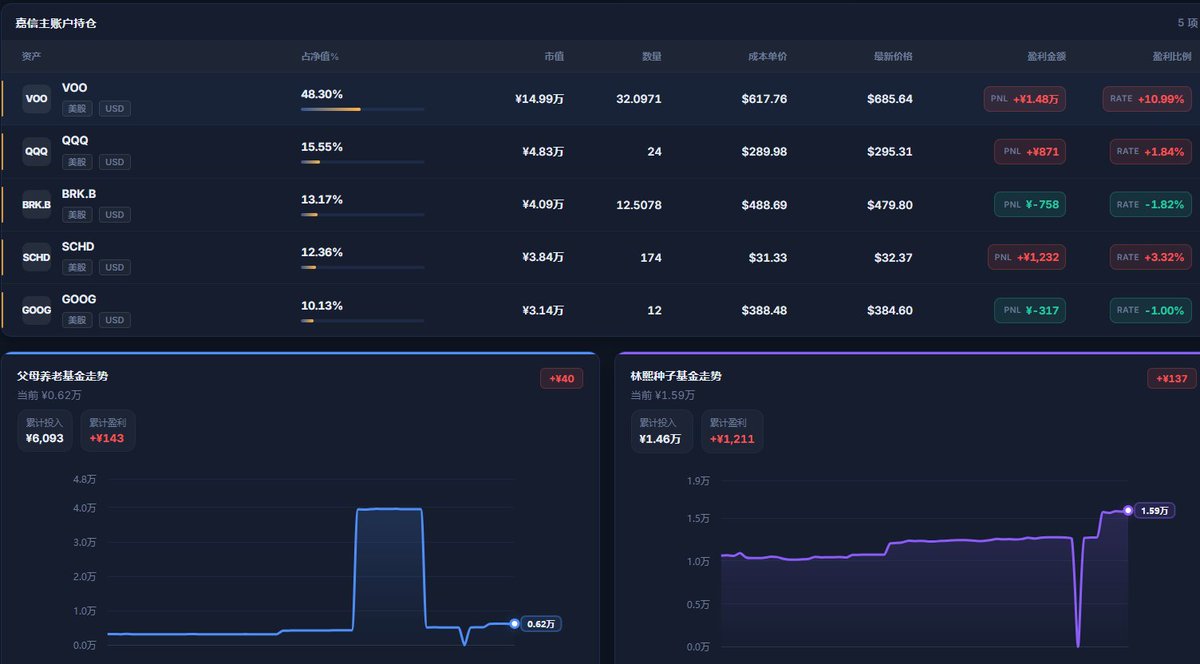Click GOOG's latest price $384.60
This screenshot has height=664, width=1200.
click(x=890, y=311)
